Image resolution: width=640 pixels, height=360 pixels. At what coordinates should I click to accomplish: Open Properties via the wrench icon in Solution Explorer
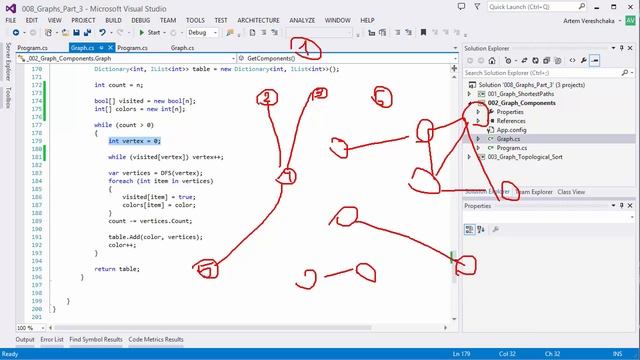click(x=584, y=60)
